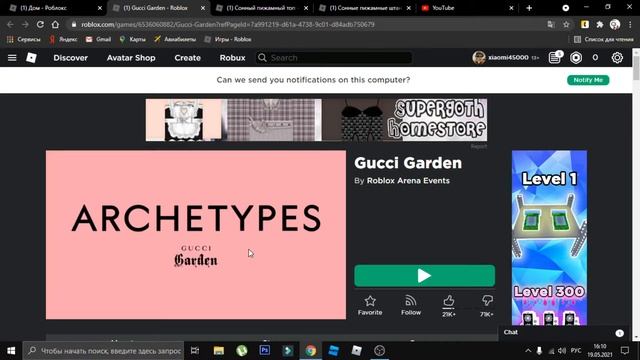Image resolution: width=640 pixels, height=360 pixels.
Task: Switch to the YouTube browser tab
Action: coord(464,8)
